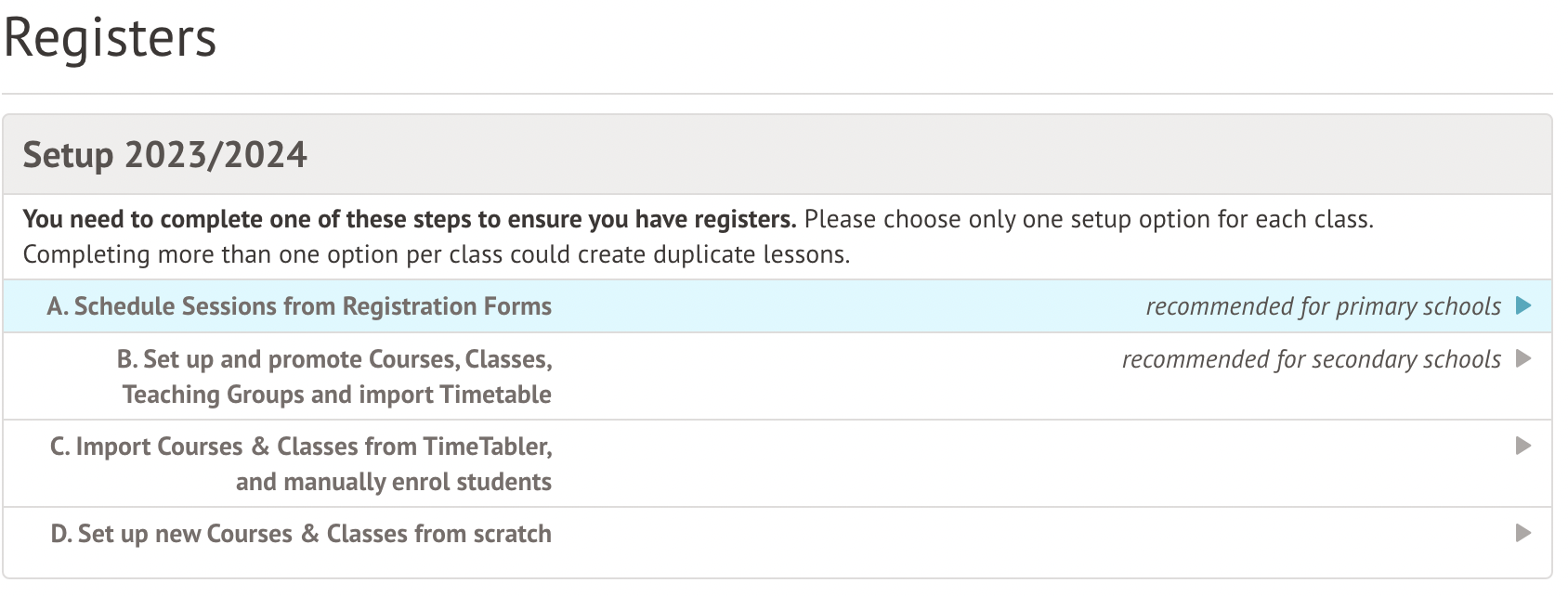Click the arrow beside recommended for secondary schools

1523,359
